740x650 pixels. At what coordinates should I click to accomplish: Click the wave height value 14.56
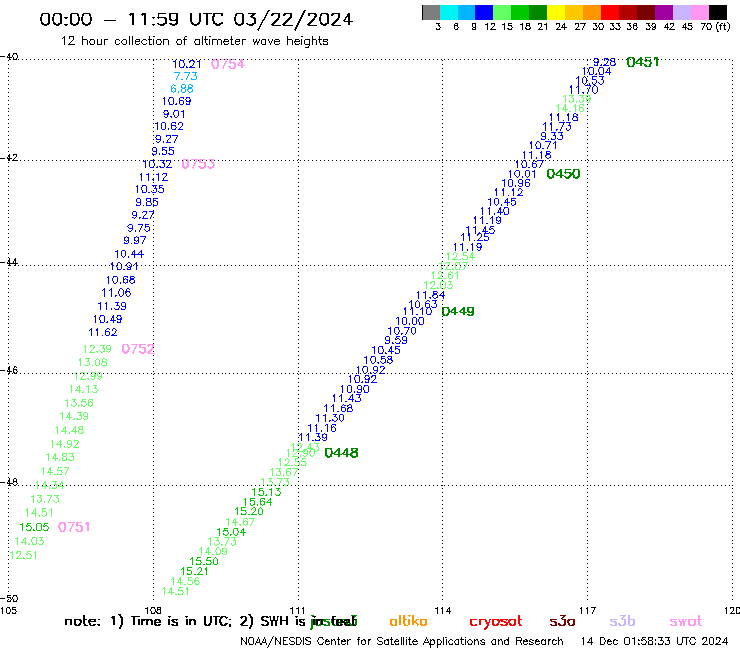(x=185, y=582)
